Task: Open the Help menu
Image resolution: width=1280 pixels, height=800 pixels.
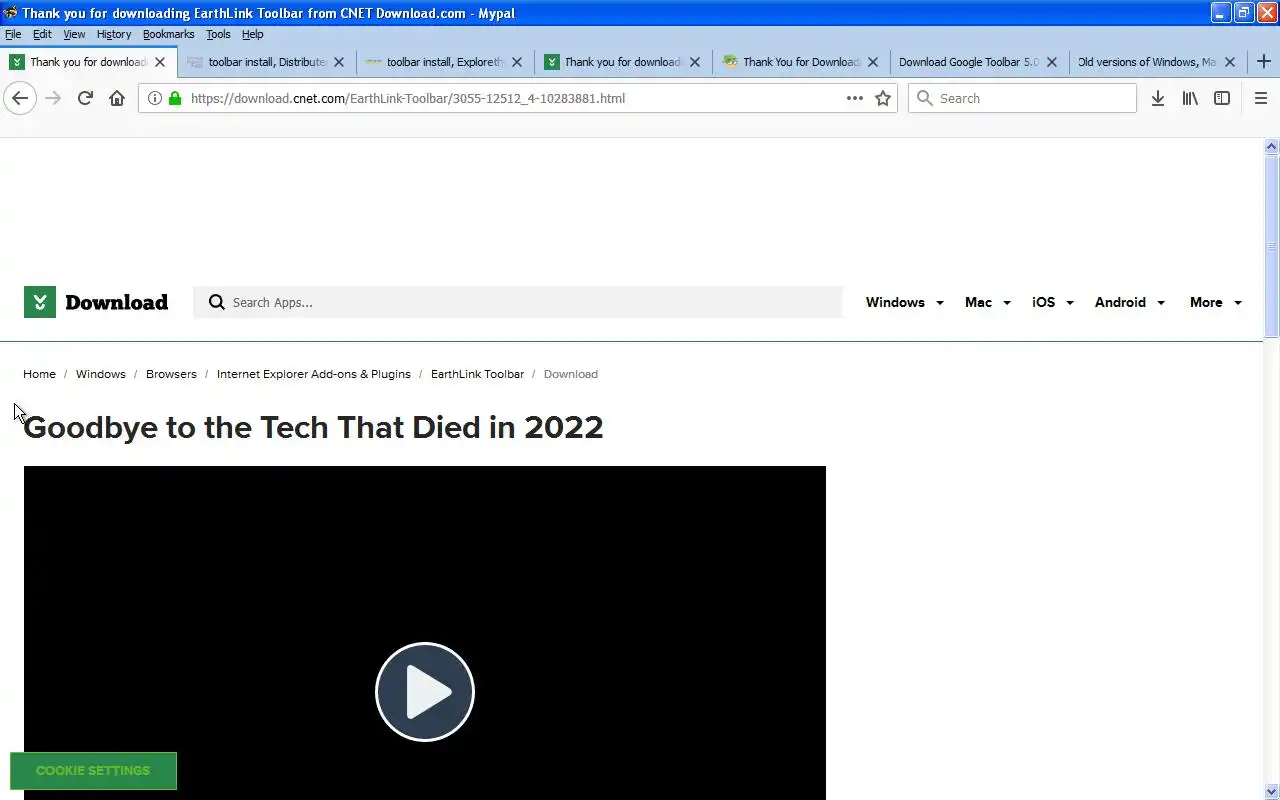Action: pos(252,34)
